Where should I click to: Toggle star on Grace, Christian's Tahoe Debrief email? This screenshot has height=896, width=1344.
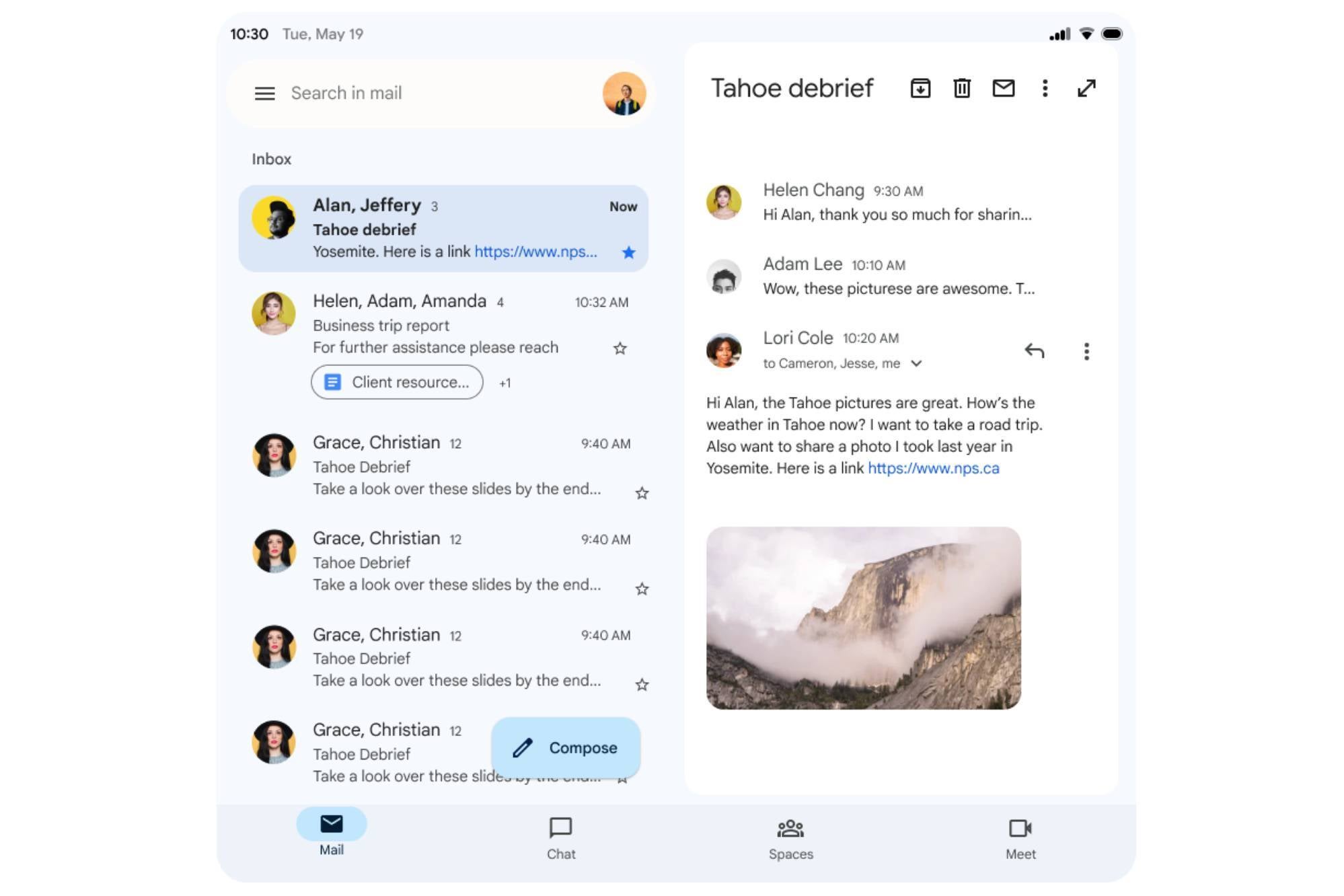tap(641, 491)
